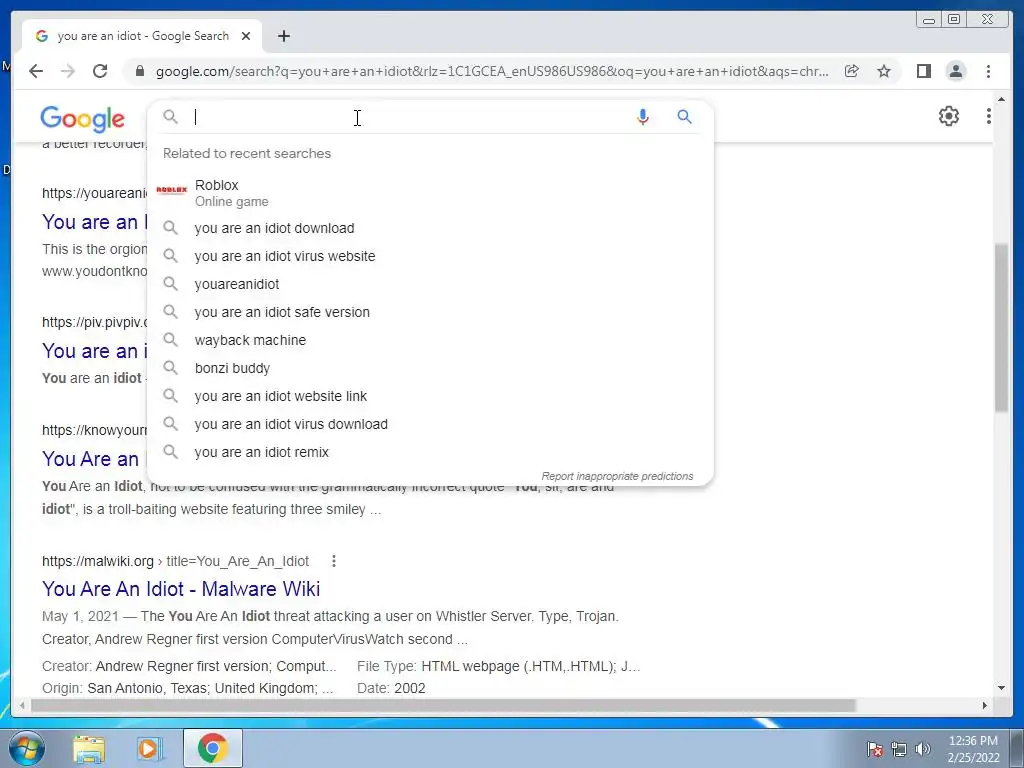Select 'you are an idiot remix' suggestion
1024x768 pixels.
pos(430,452)
